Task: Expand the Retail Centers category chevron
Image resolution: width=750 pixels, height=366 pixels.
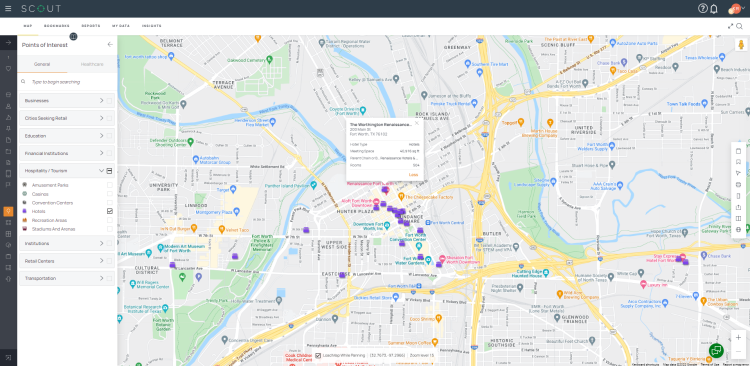Action: [101, 261]
